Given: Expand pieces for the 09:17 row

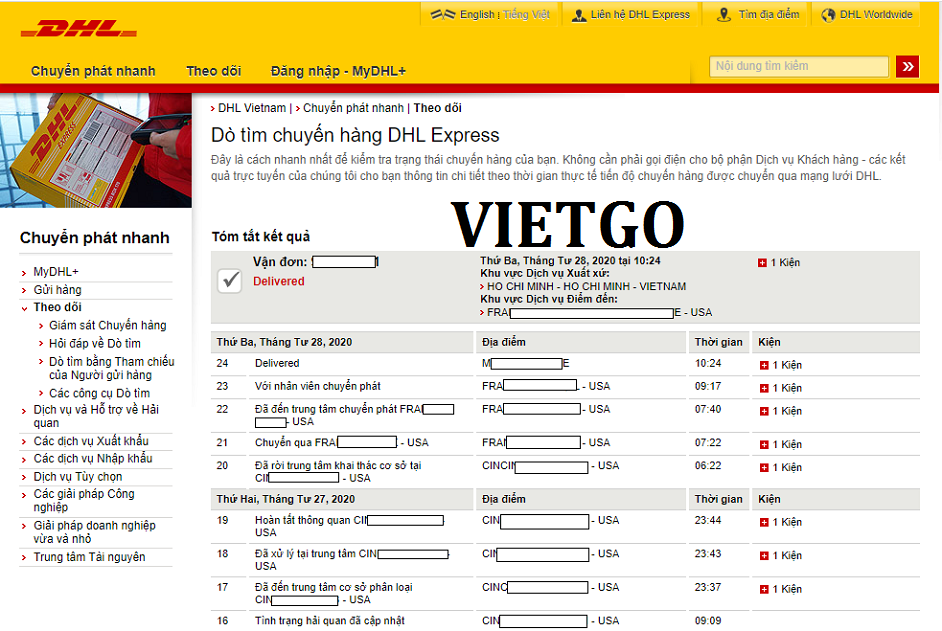Looking at the screenshot, I should [x=764, y=388].
